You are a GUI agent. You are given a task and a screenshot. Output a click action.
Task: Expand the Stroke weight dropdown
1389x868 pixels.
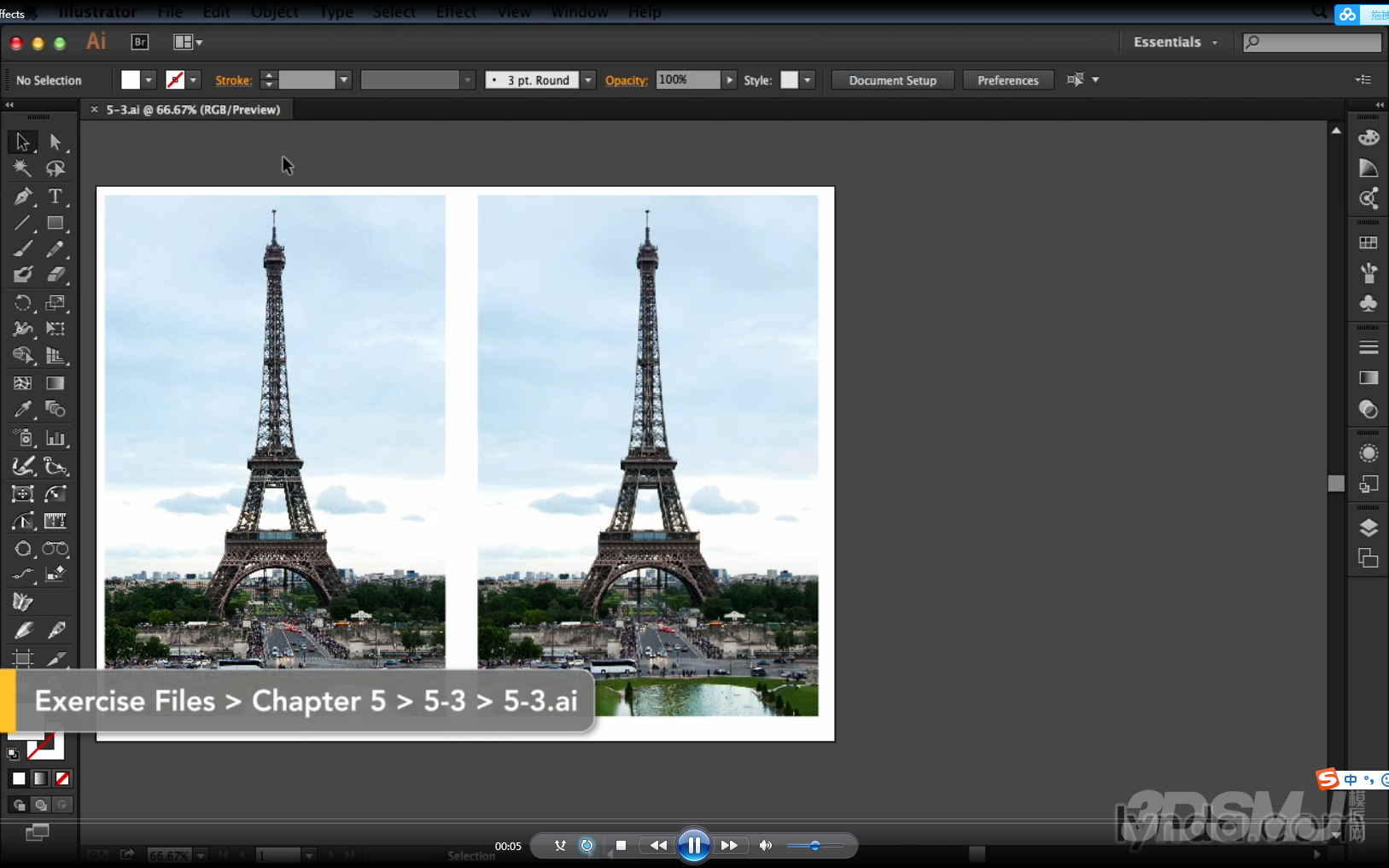344,80
